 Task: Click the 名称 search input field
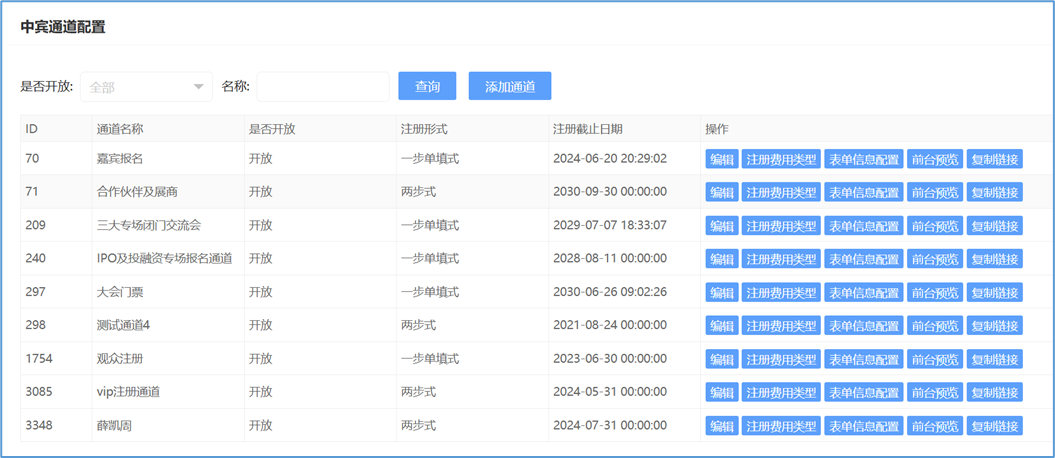[x=323, y=87]
